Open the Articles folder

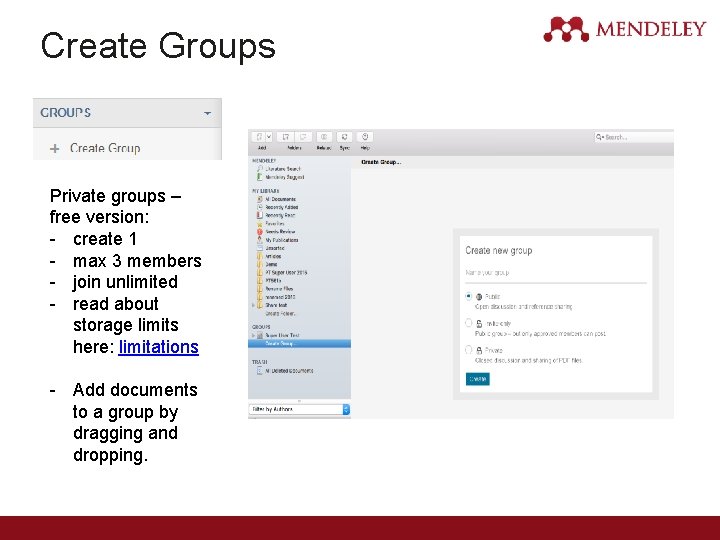(x=273, y=256)
